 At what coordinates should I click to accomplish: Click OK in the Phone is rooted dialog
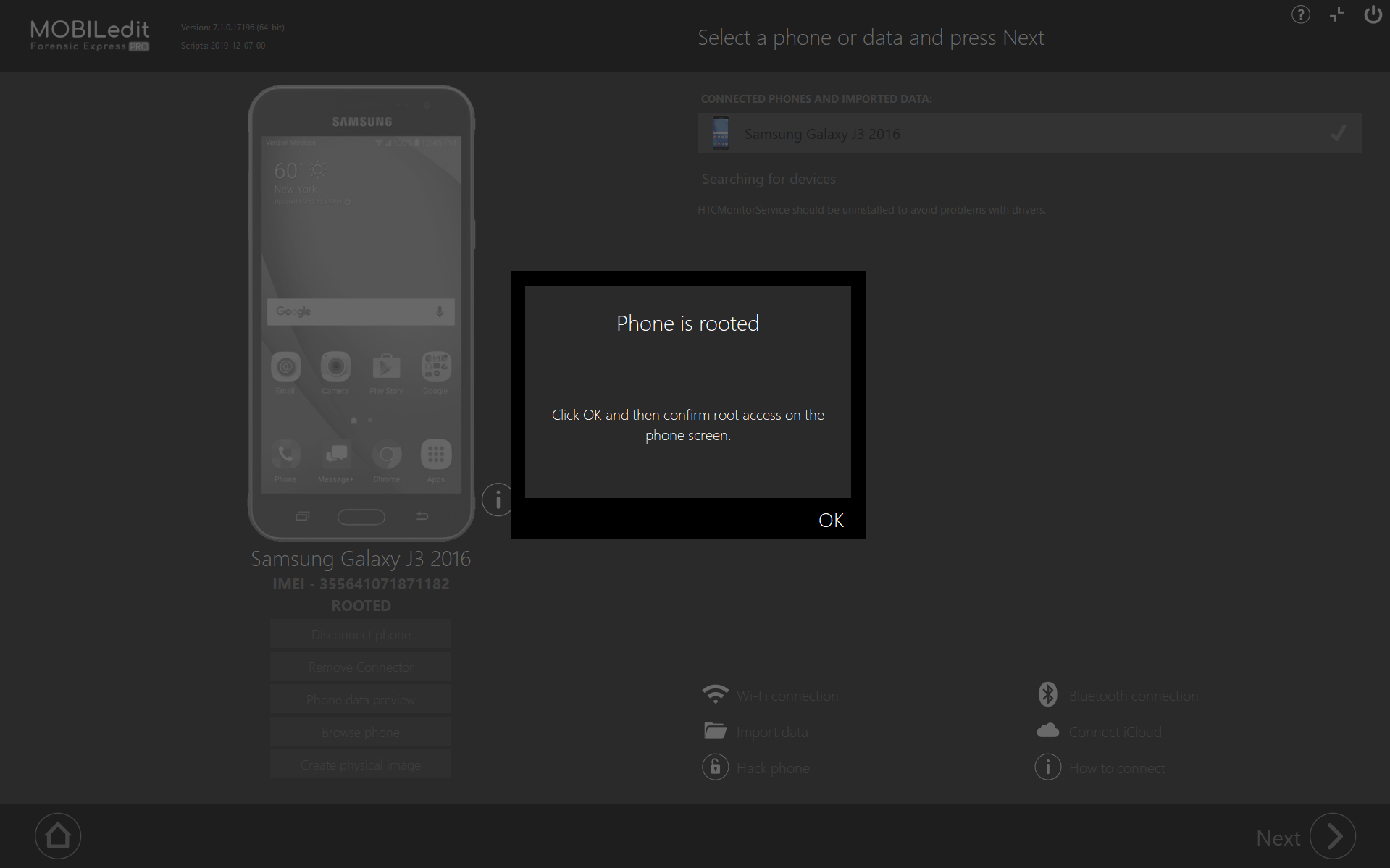(831, 520)
